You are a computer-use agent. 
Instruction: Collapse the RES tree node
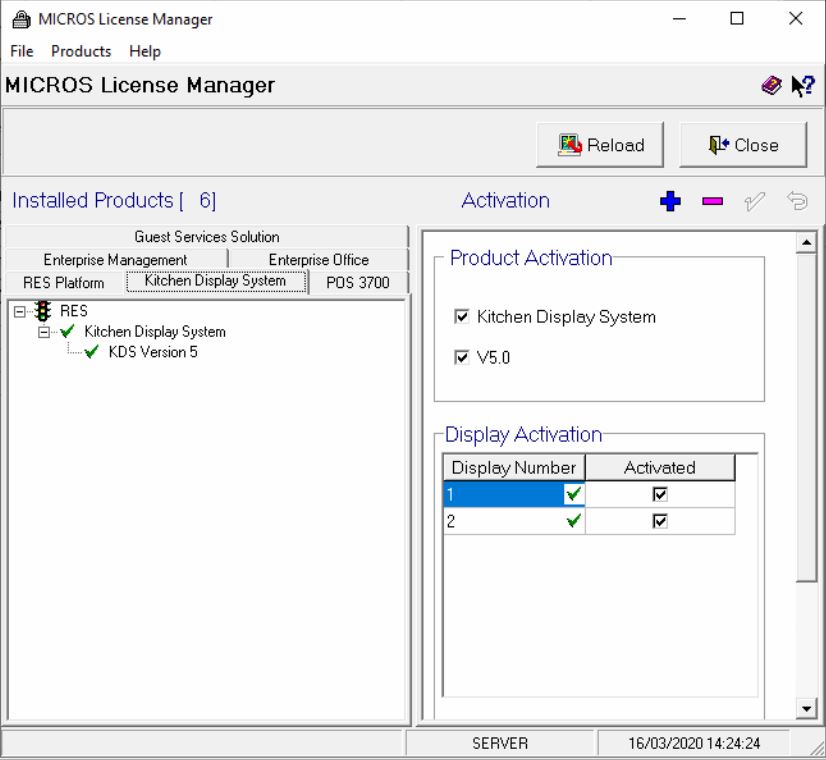pyautogui.click(x=19, y=312)
